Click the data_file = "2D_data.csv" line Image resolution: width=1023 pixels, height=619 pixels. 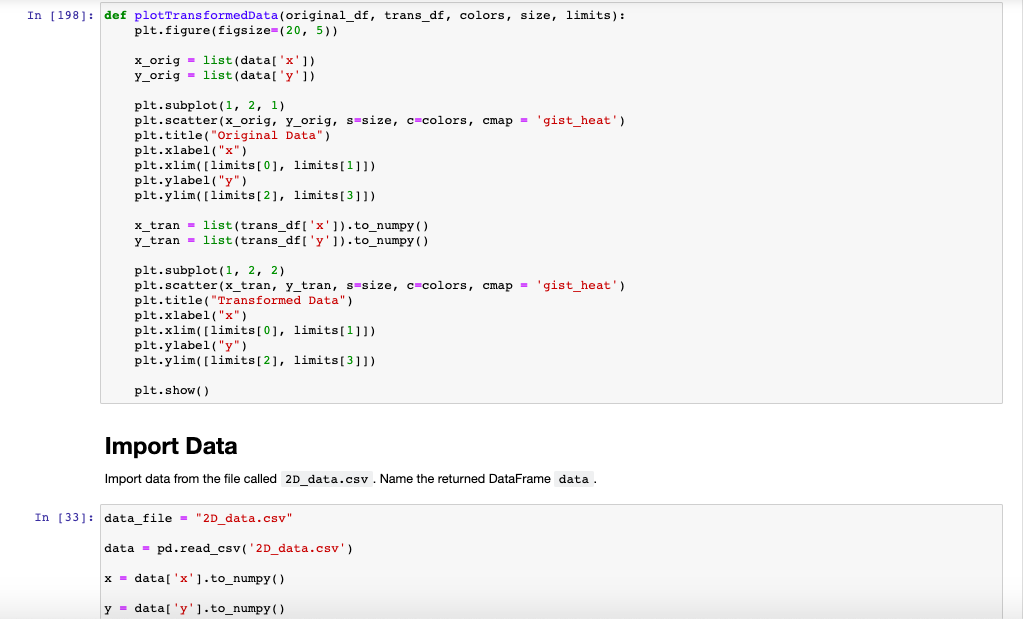pos(200,517)
